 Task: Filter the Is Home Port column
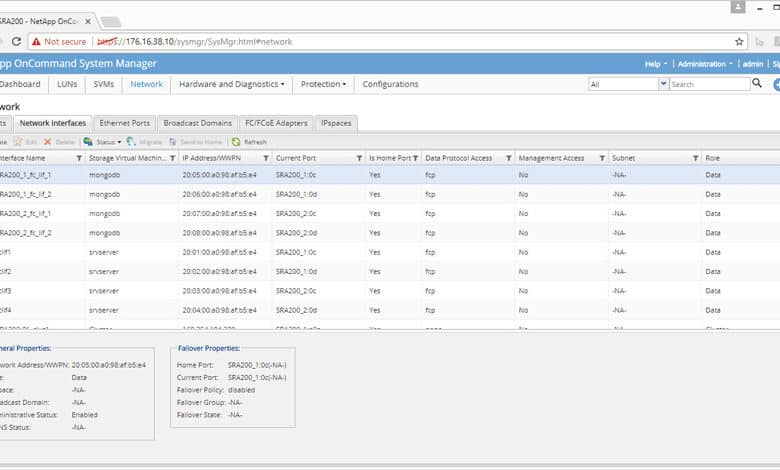point(415,158)
